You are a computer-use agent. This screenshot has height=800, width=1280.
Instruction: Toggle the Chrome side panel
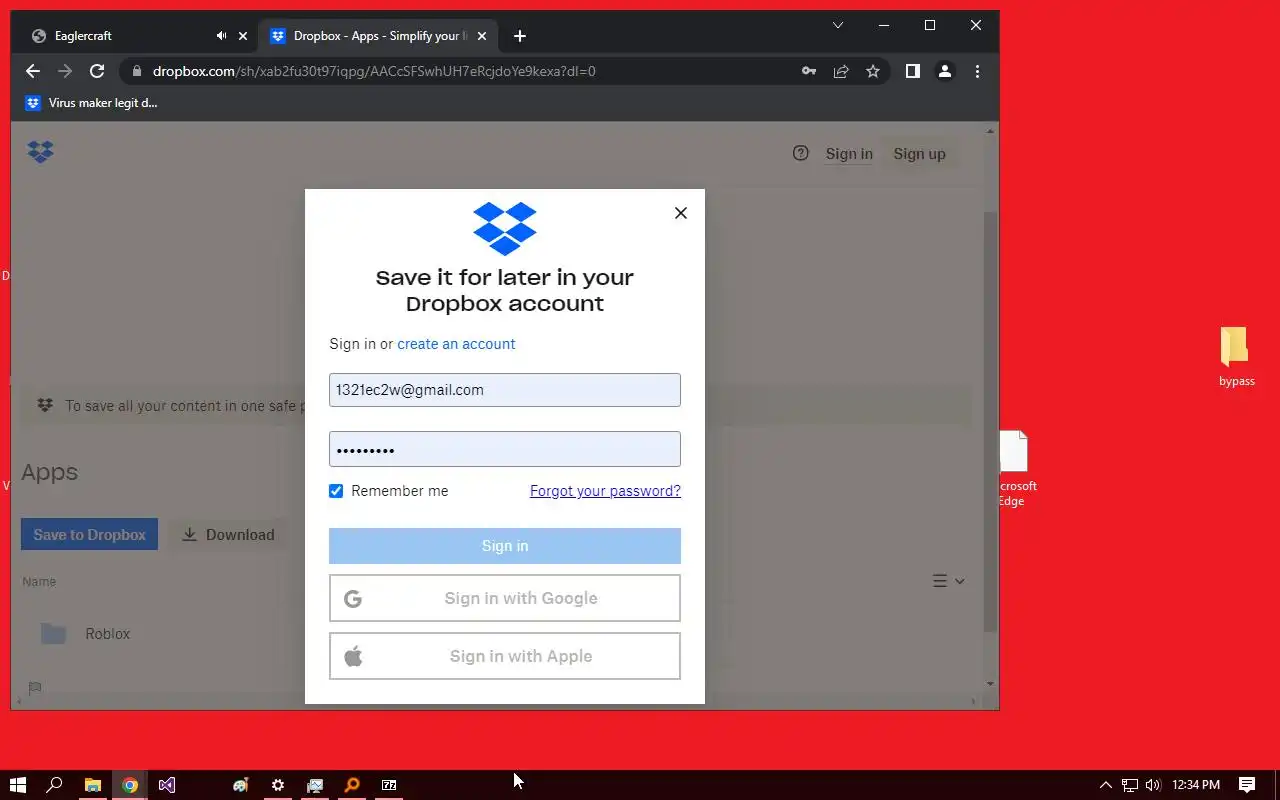point(912,71)
